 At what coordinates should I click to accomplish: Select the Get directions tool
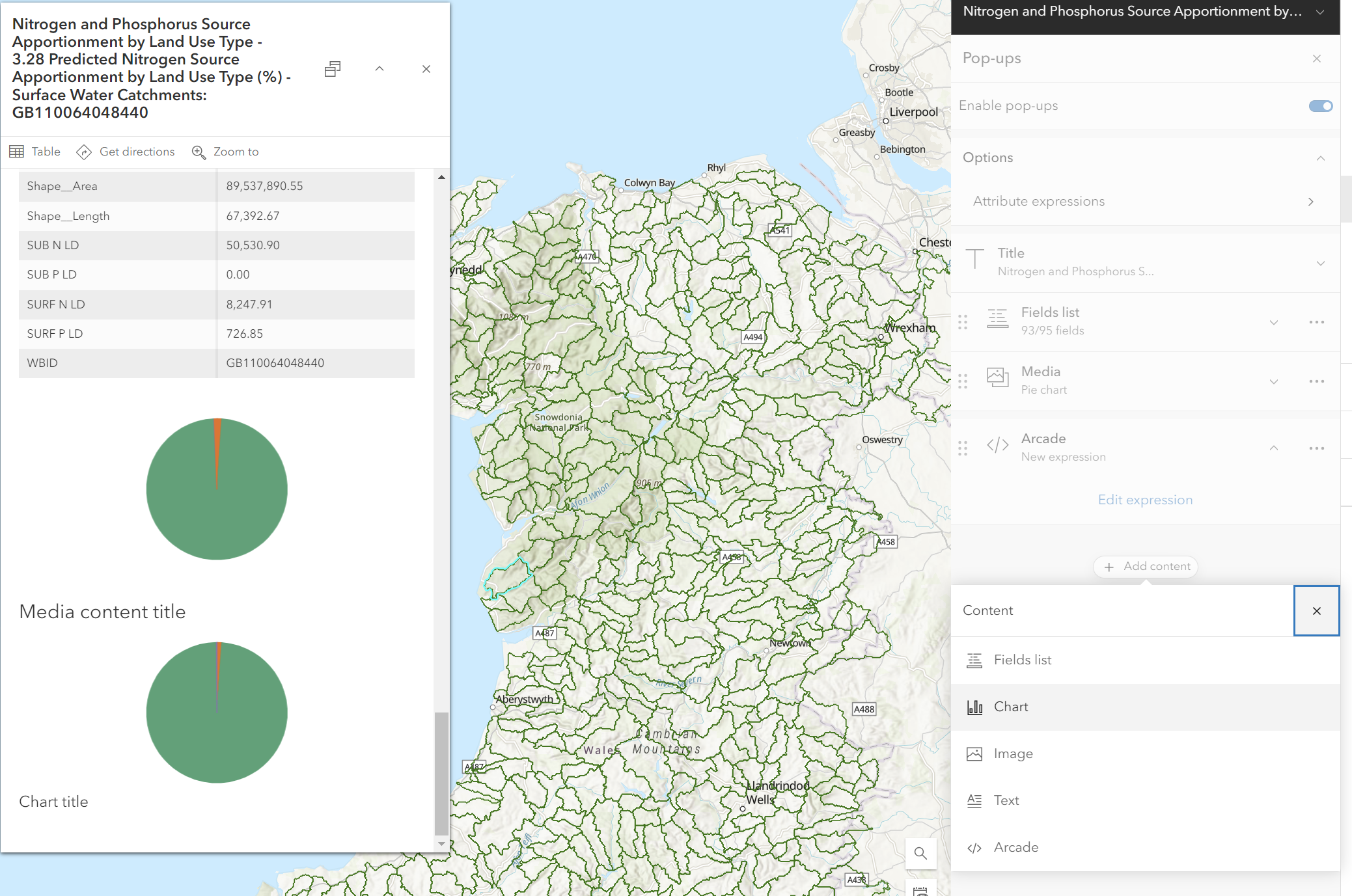(x=126, y=152)
